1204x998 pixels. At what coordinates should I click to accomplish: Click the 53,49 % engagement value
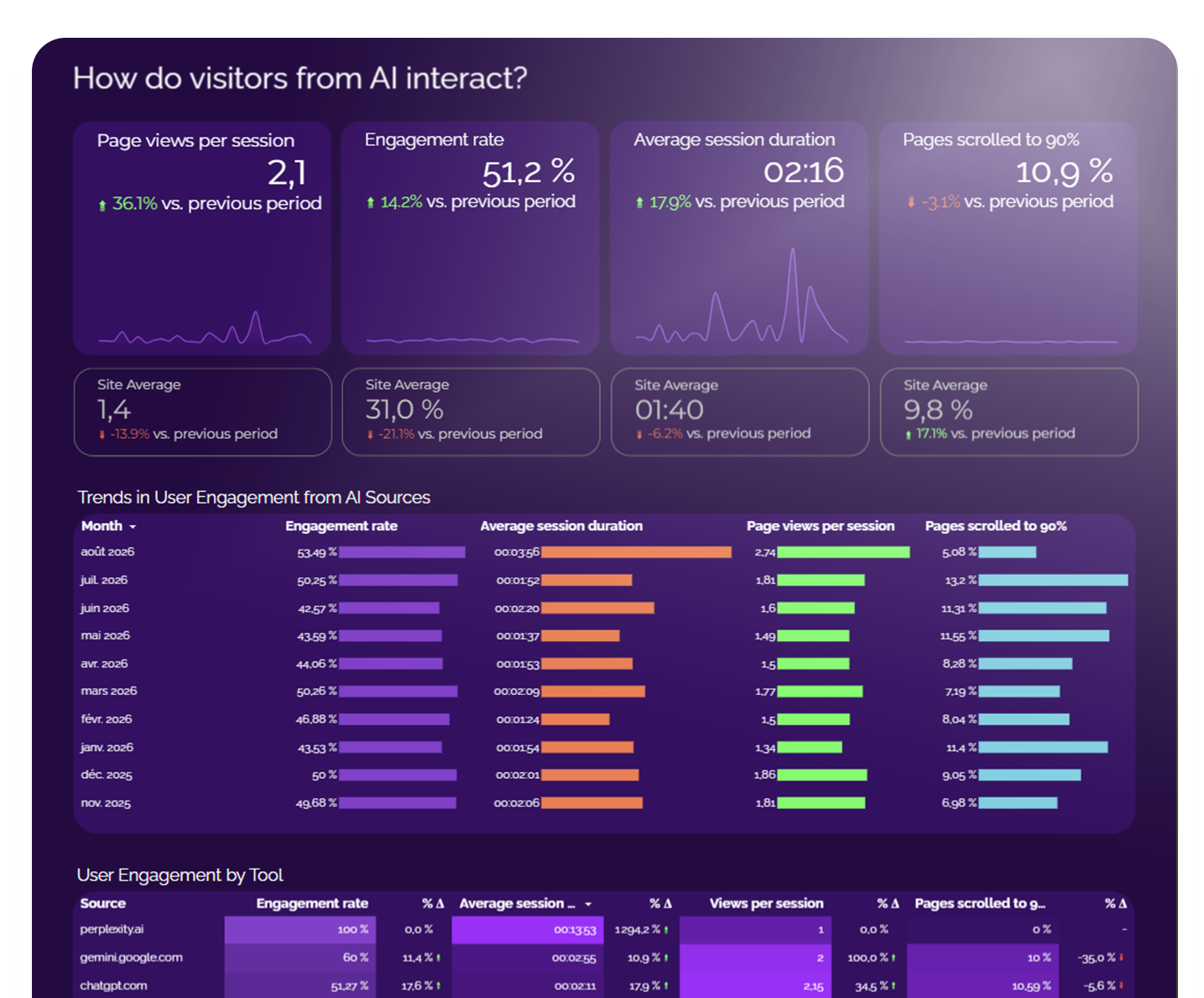coord(316,552)
